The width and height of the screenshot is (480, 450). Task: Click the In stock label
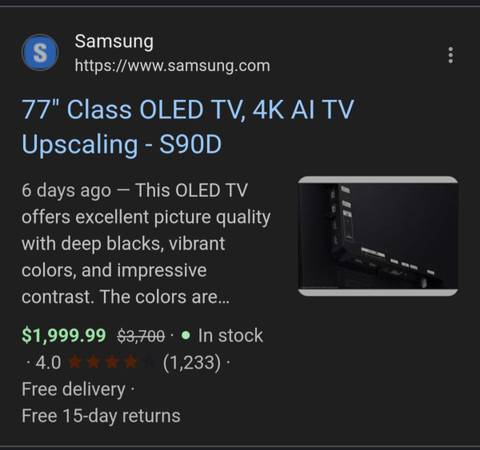(230, 335)
